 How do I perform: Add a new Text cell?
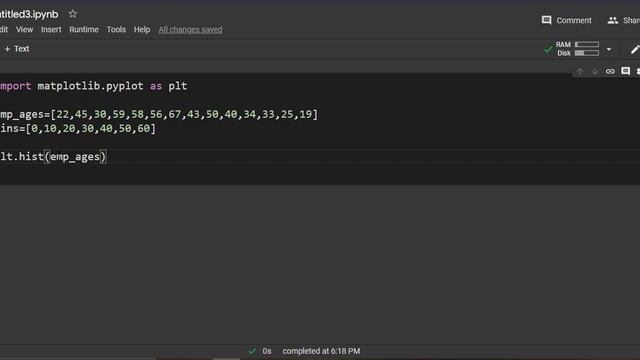[x=17, y=49]
